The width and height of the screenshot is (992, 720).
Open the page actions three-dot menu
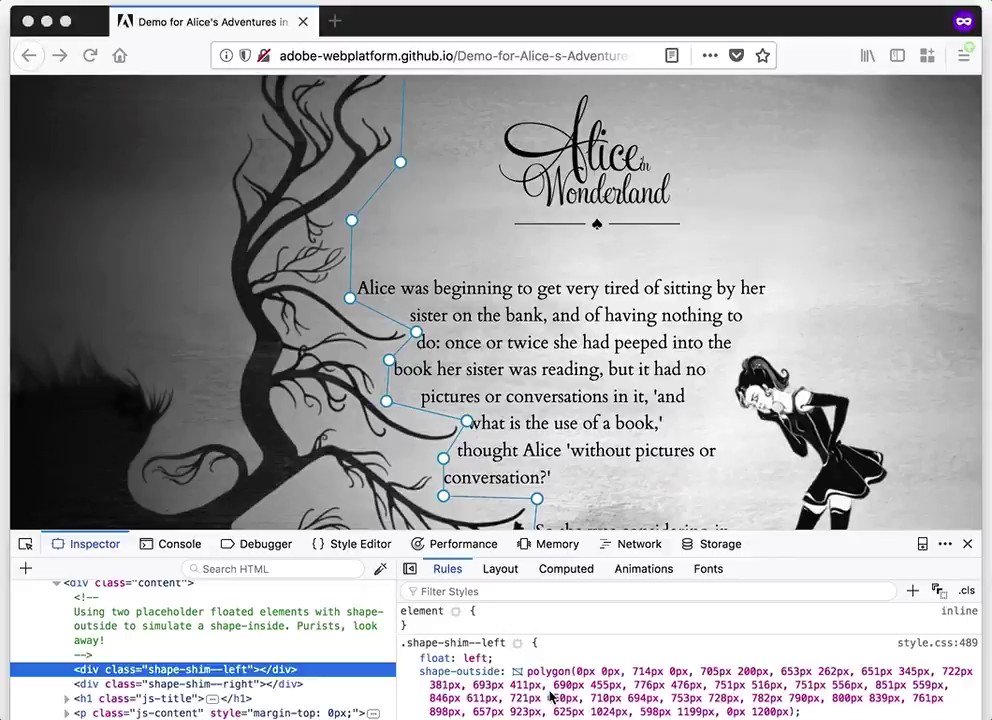pyautogui.click(x=710, y=56)
